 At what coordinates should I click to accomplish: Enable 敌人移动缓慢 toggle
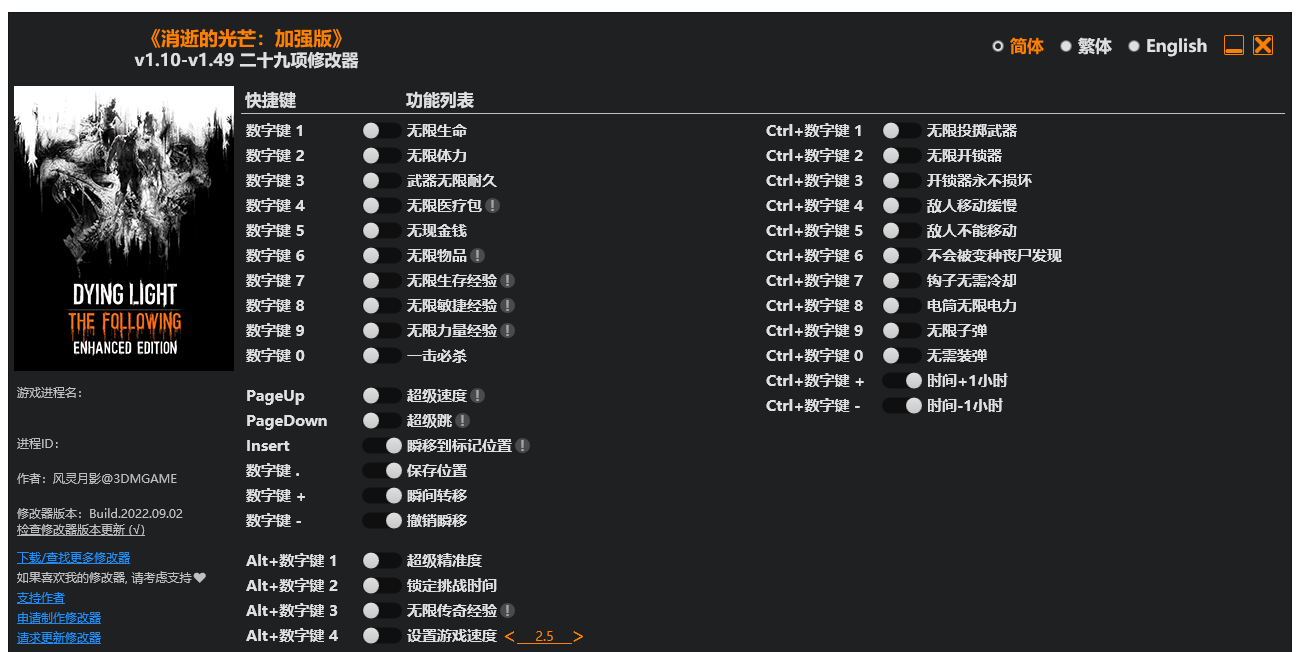click(902, 206)
